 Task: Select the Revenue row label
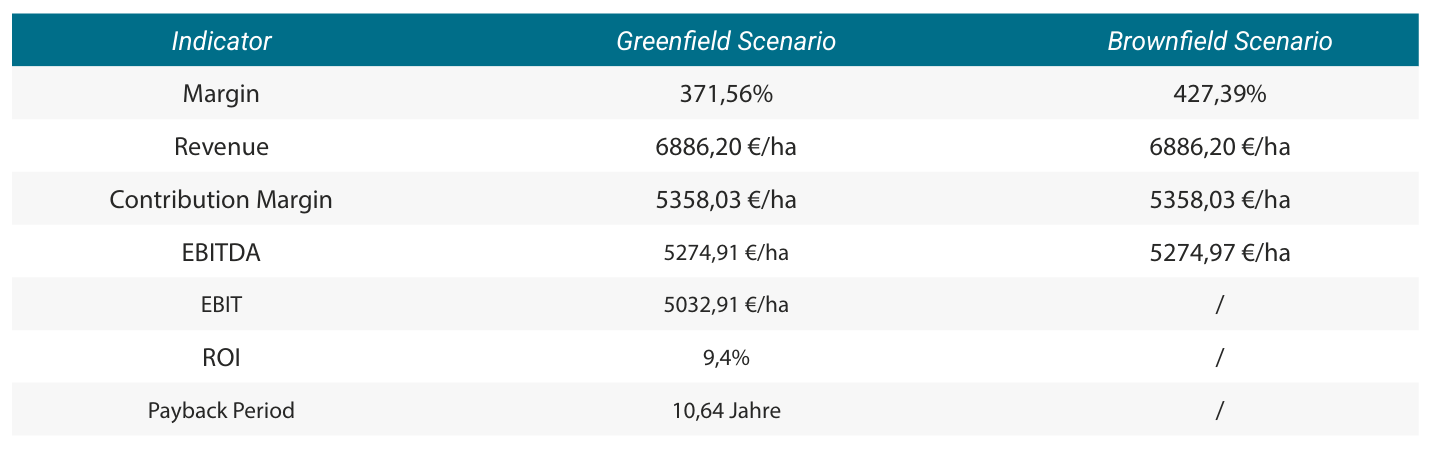[x=221, y=147]
